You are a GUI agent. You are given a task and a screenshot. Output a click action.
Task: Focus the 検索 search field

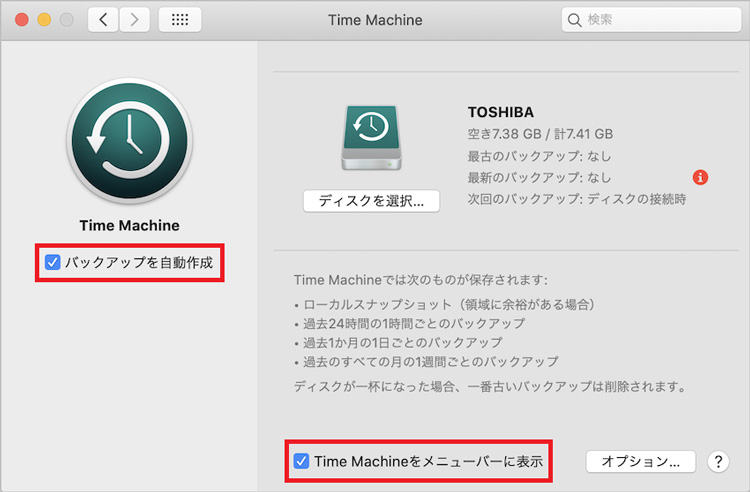(x=651, y=20)
